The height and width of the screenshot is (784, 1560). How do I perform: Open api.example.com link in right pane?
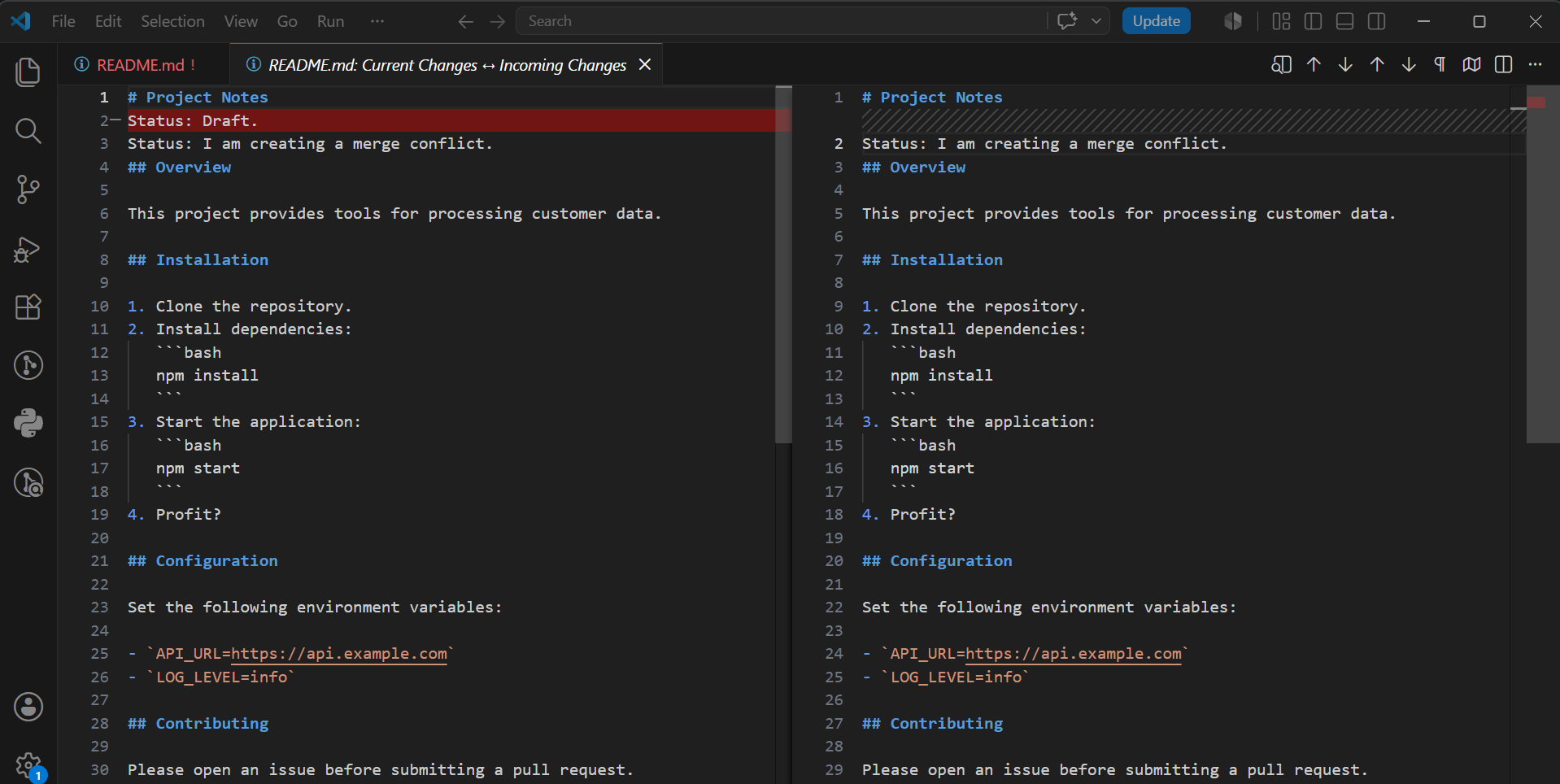(x=1074, y=653)
